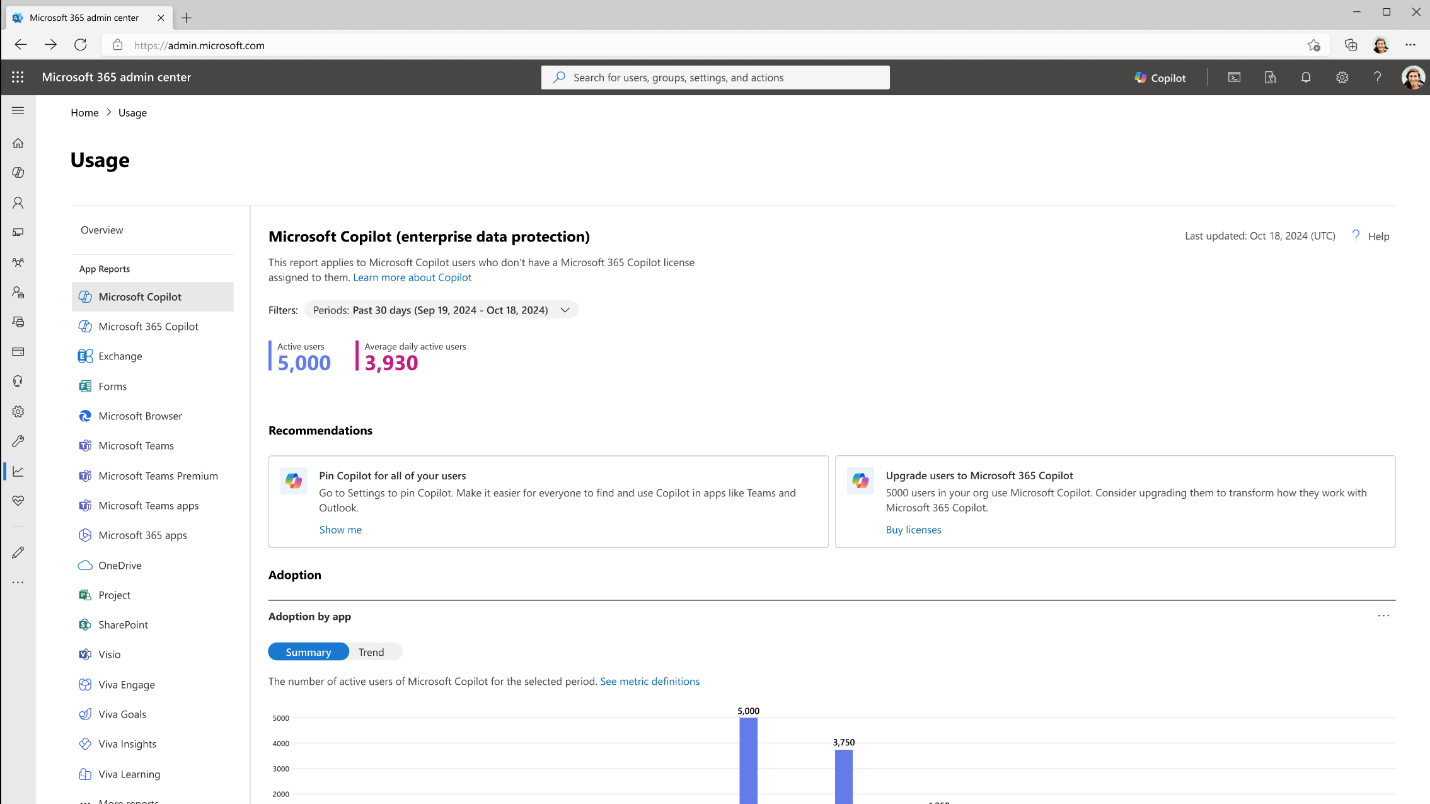
Task: Click the 3,750 bar in chart
Action: [x=844, y=777]
